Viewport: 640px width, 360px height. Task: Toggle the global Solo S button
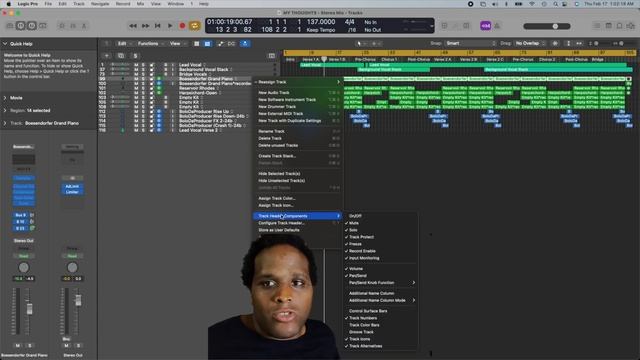pos(135,56)
